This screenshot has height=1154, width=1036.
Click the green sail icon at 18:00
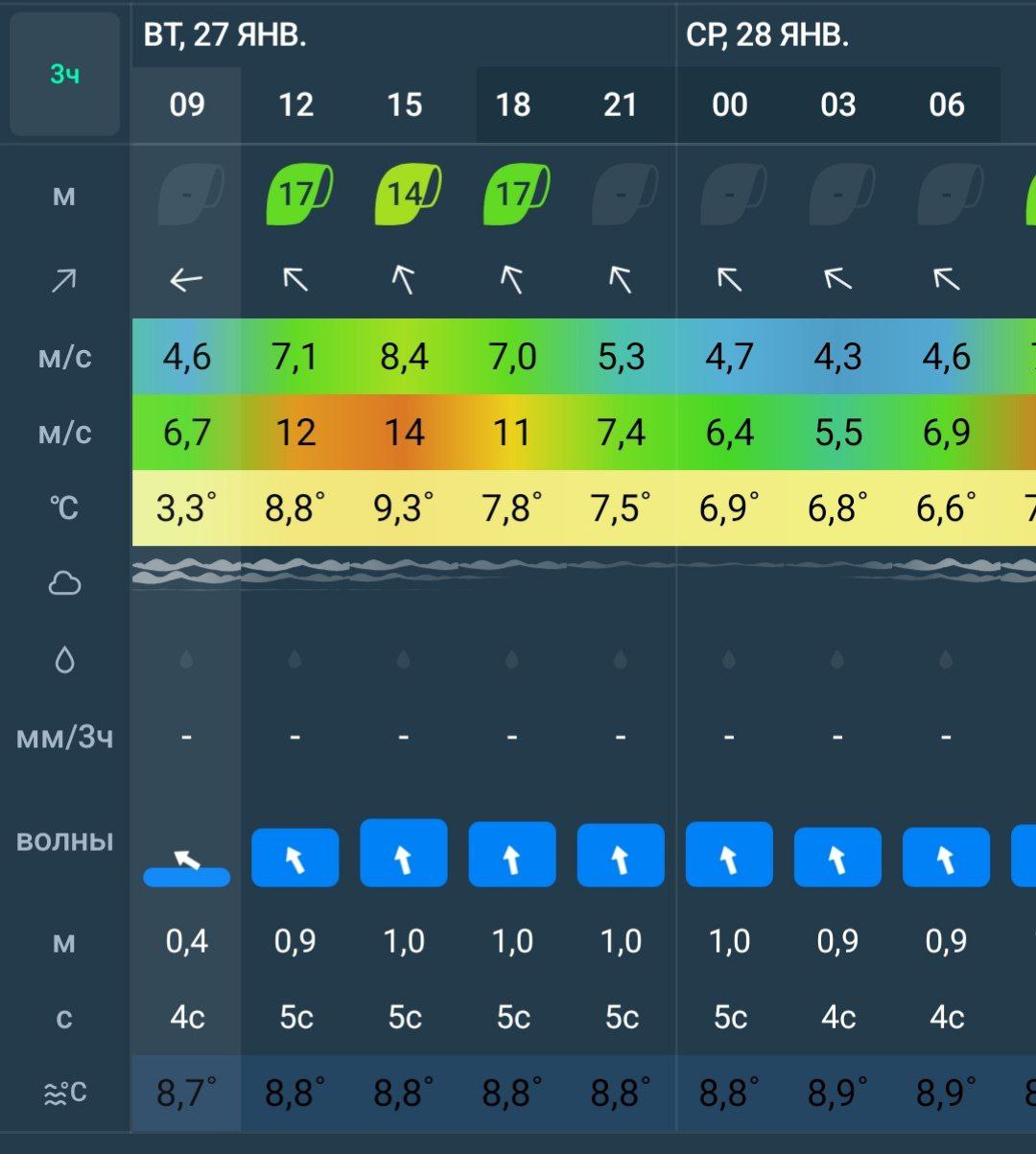514,195
